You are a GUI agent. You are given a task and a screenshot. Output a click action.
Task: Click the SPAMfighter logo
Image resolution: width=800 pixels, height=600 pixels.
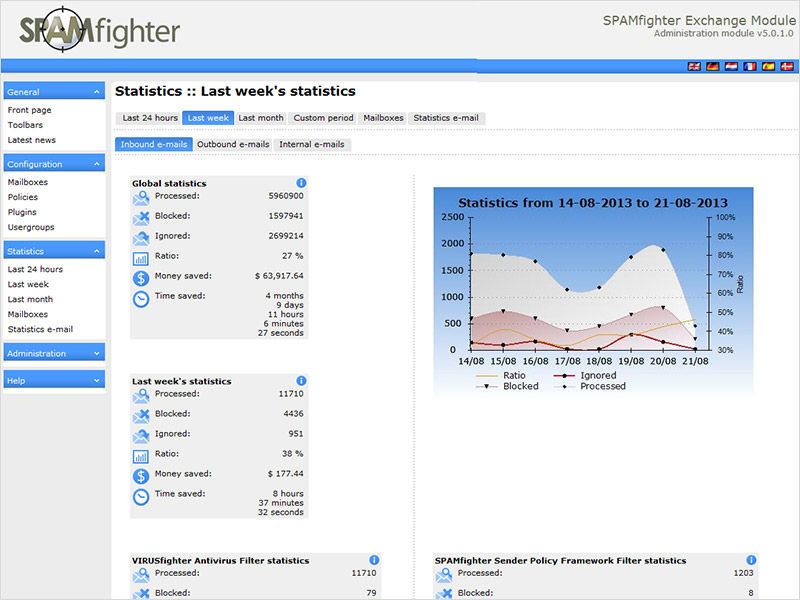click(100, 28)
